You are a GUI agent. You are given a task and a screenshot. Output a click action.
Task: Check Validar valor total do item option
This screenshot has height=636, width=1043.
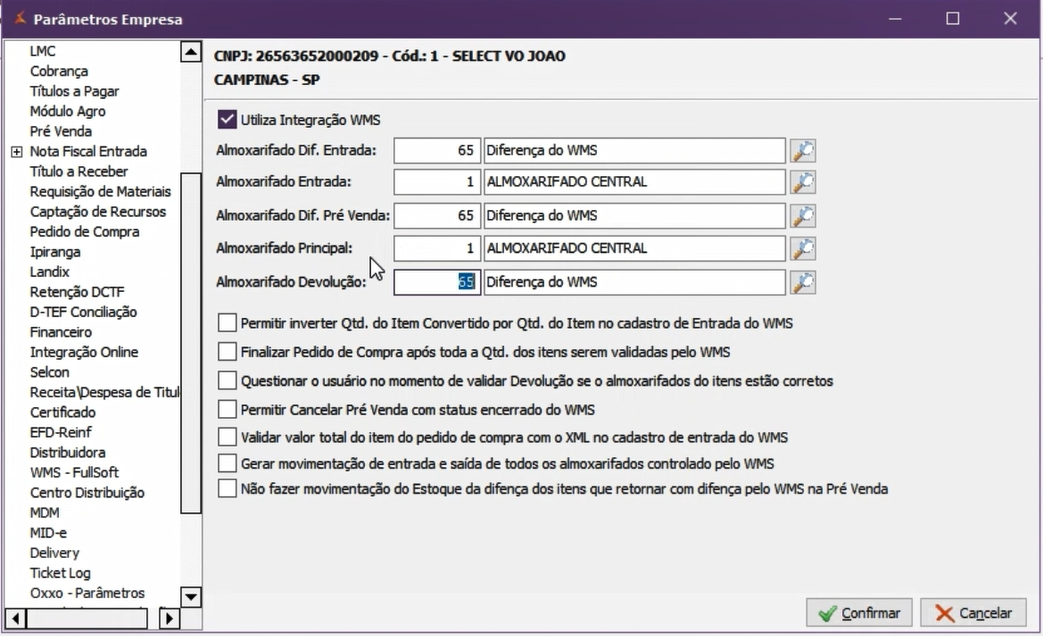pyautogui.click(x=227, y=438)
